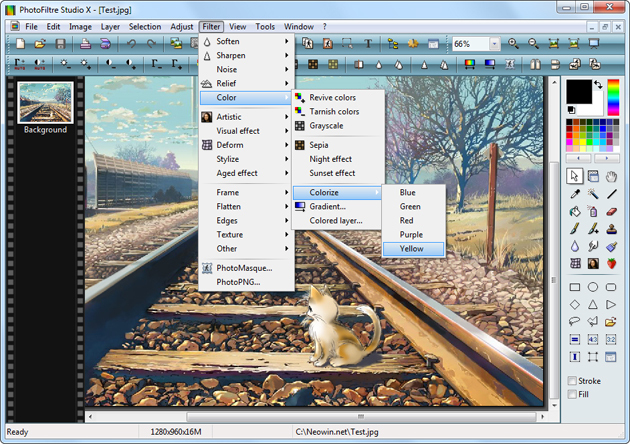
Task: Open the Gradient... filter dialog
Action: 338,207
